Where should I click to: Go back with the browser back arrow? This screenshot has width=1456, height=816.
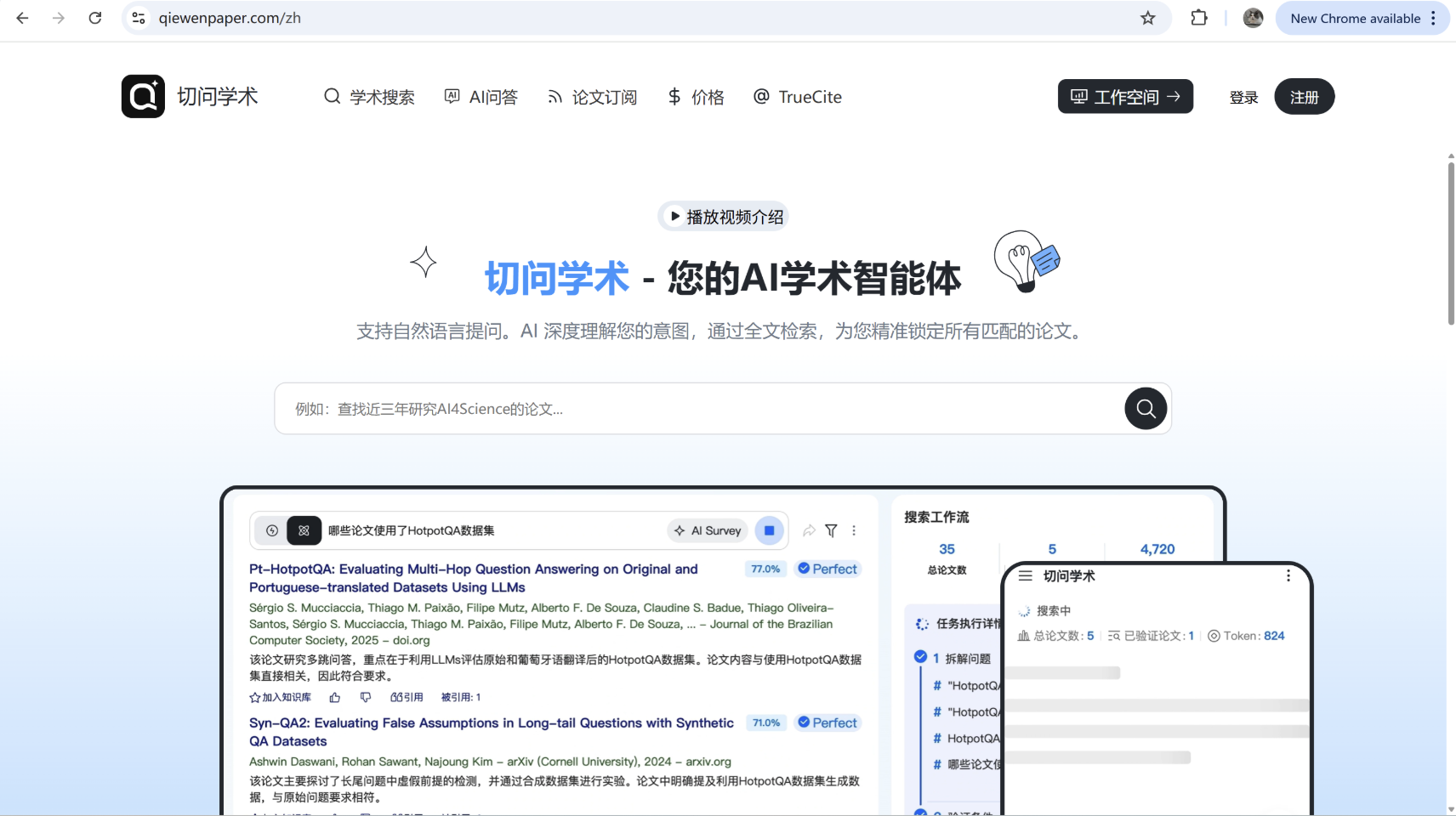pyautogui.click(x=23, y=18)
